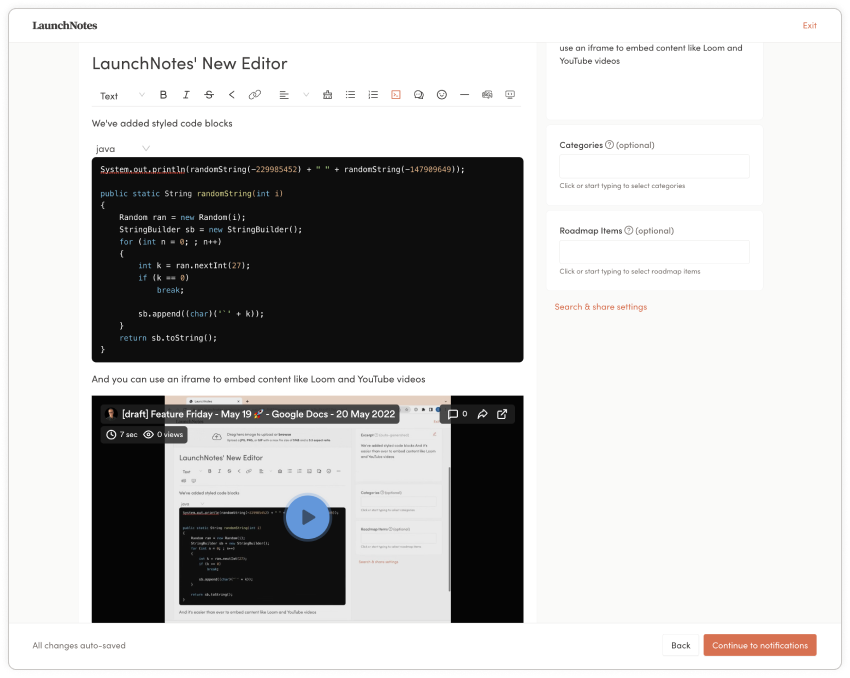This screenshot has height=678, width=850.
Task: Toggle bold formatting
Action: (163, 95)
